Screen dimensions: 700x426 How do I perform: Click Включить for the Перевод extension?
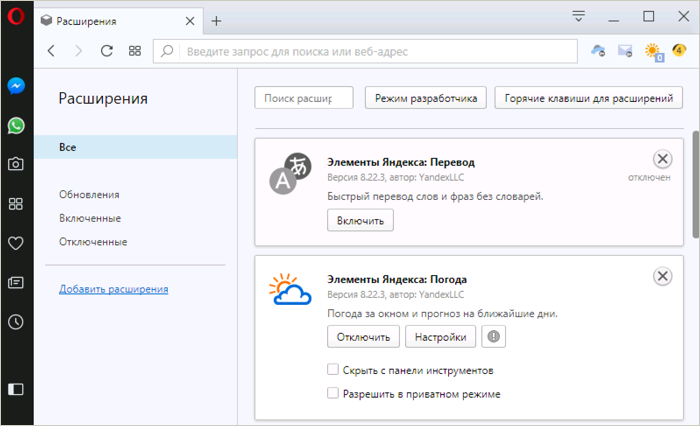[360, 220]
